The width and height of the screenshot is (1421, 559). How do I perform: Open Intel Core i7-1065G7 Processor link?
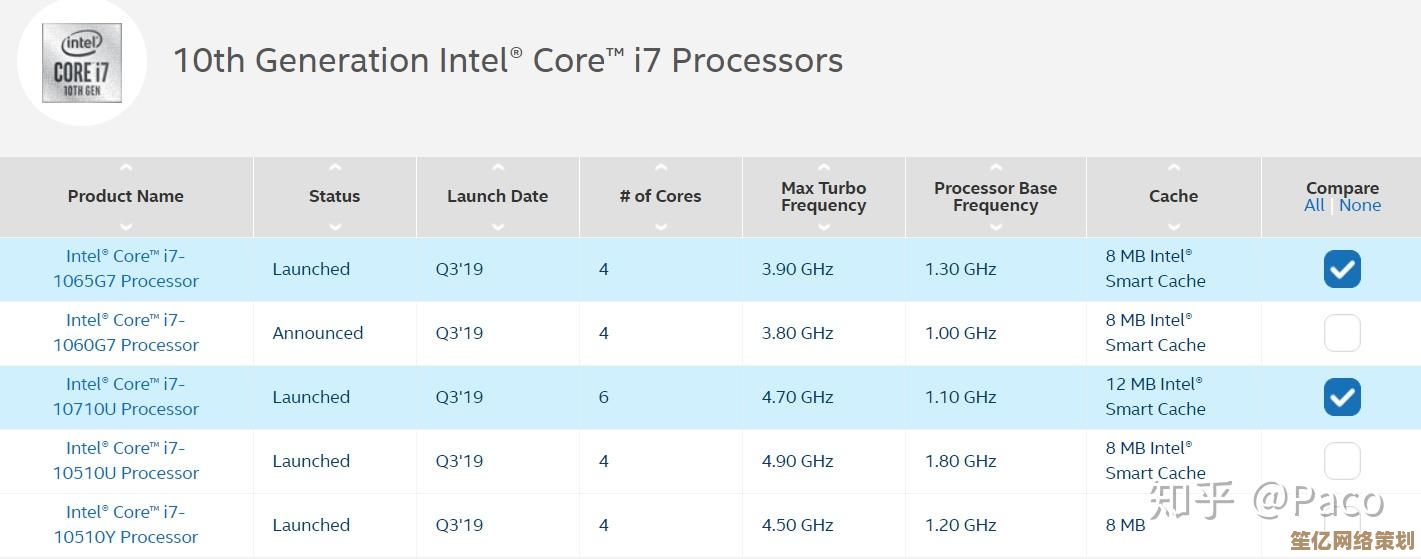pos(126,269)
